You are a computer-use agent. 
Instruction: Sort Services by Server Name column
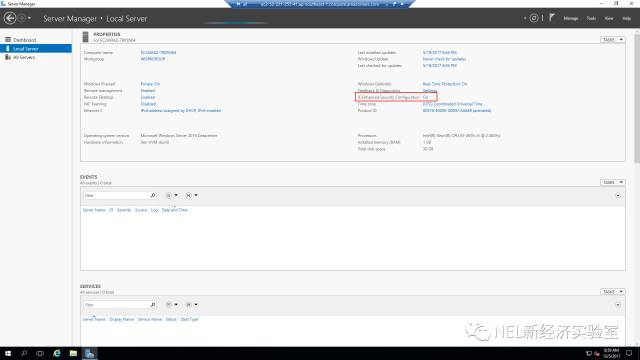94,320
